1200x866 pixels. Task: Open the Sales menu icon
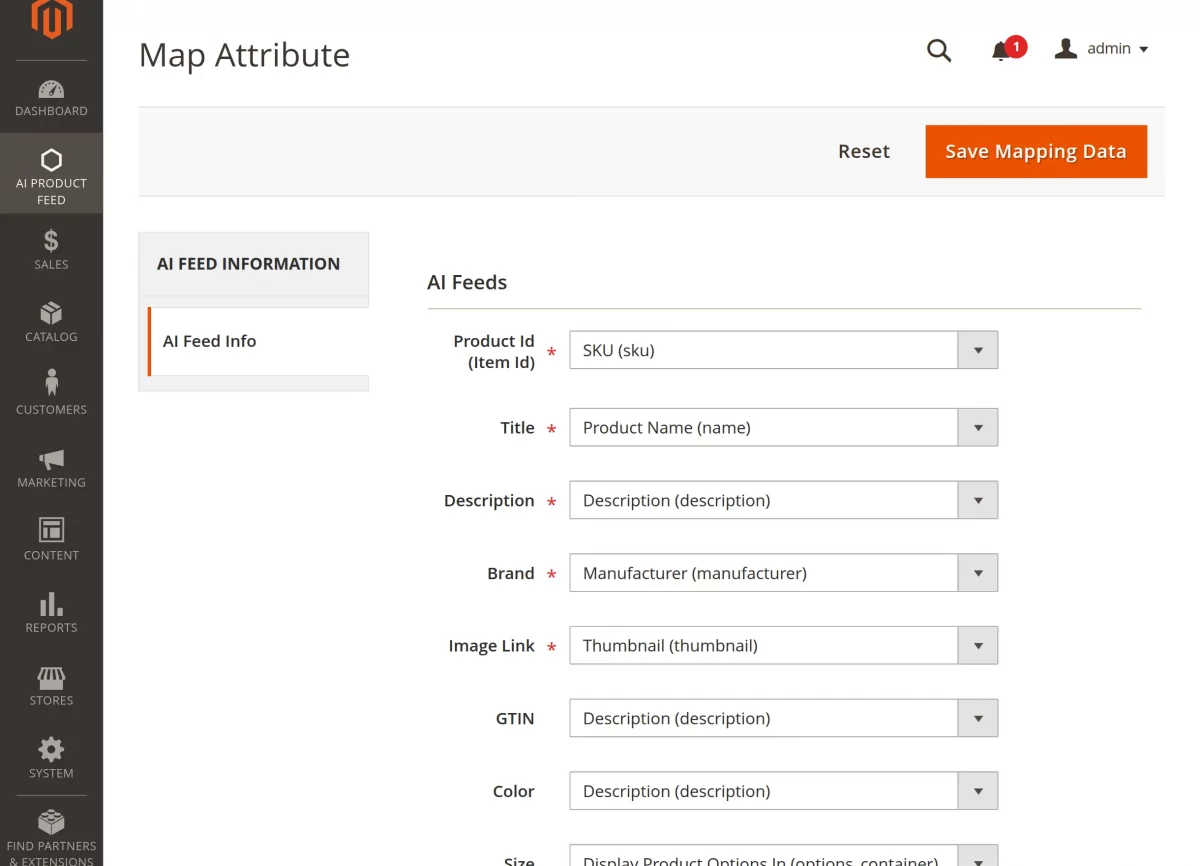(x=51, y=240)
